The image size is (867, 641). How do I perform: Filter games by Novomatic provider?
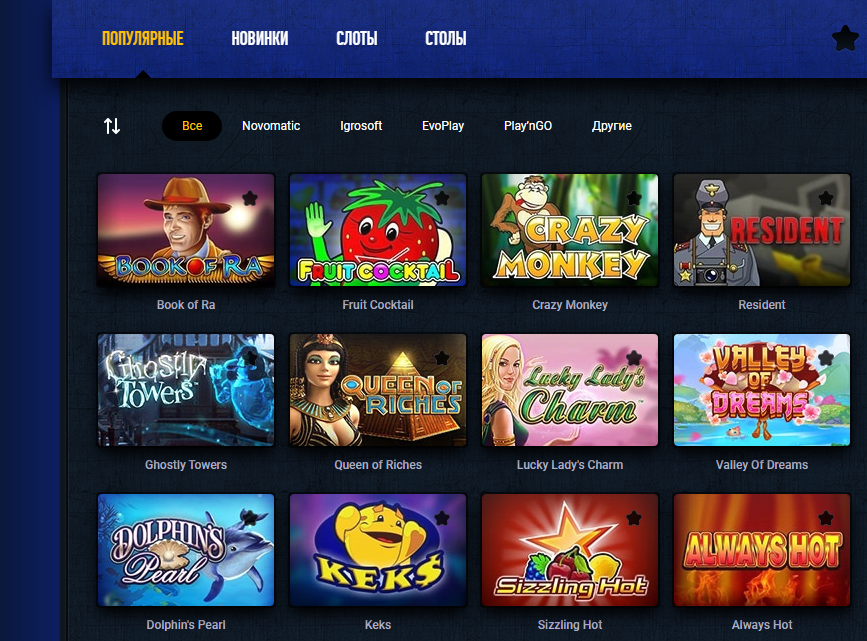(x=271, y=126)
